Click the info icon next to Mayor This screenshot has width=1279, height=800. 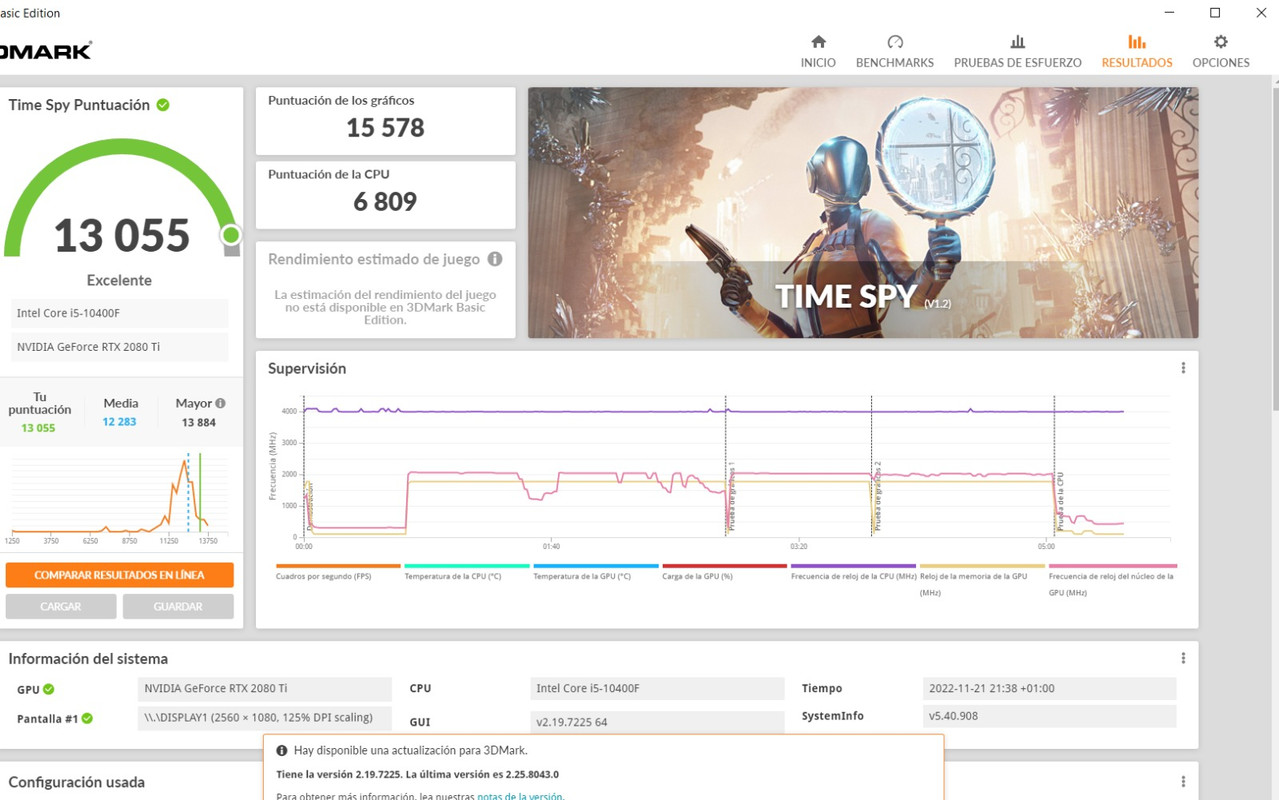220,403
